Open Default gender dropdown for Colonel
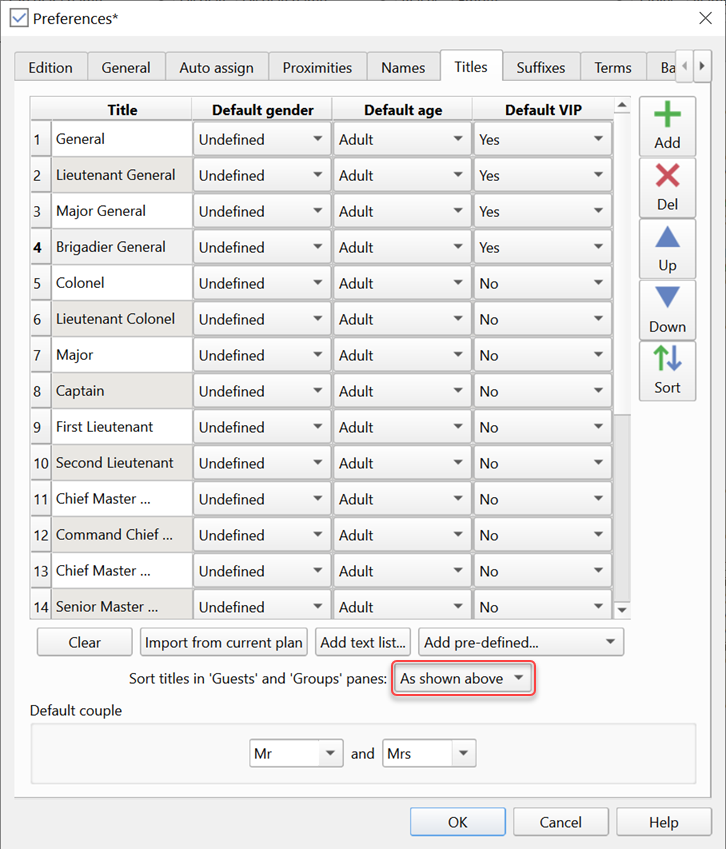 pos(261,284)
